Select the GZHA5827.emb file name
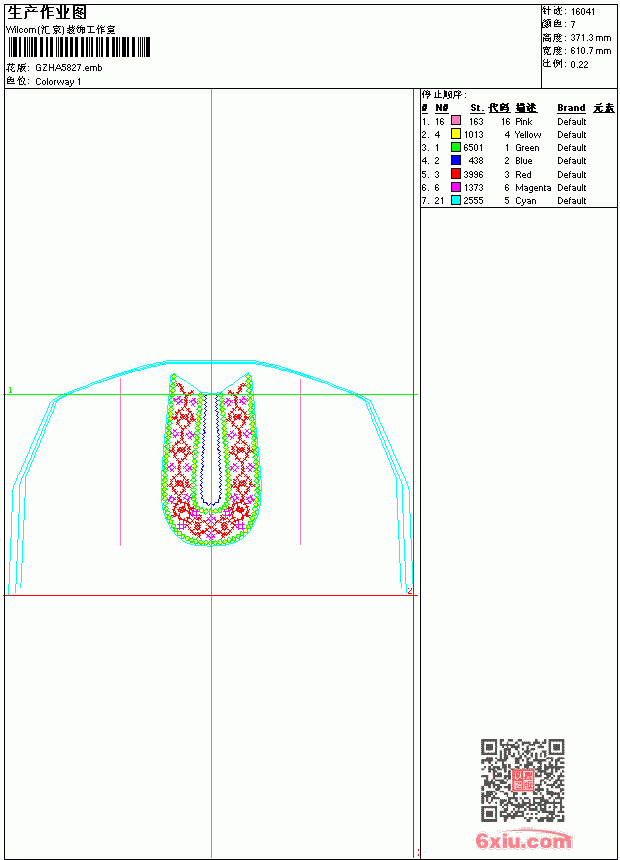This screenshot has width=620, height=860. pyautogui.click(x=69, y=68)
